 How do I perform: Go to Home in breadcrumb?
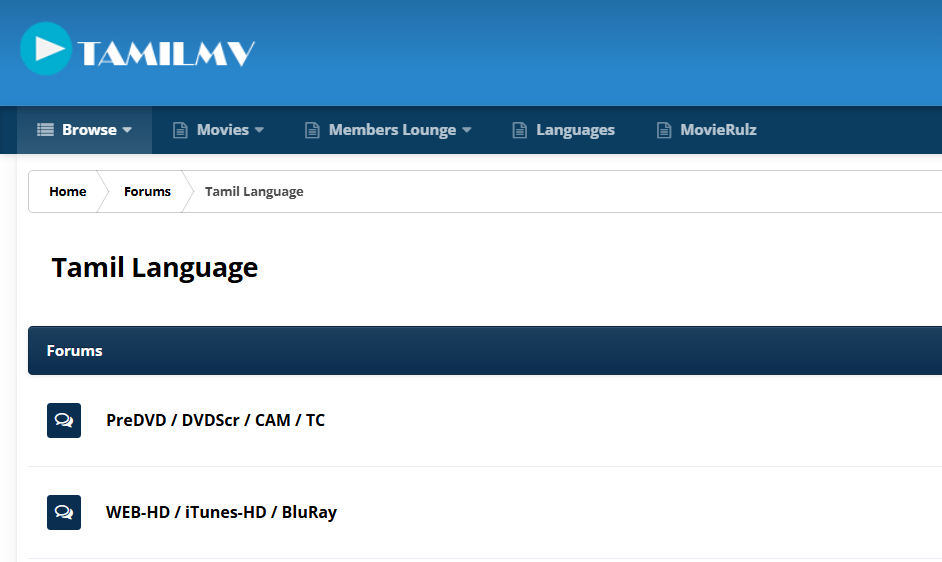68,192
